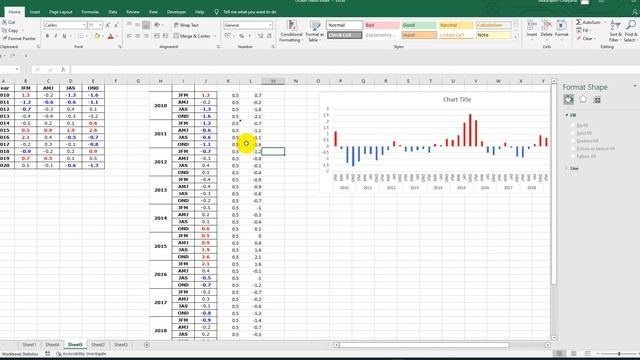Select the Solid fill radio button
640x360 pixels.
pyautogui.click(x=573, y=133)
